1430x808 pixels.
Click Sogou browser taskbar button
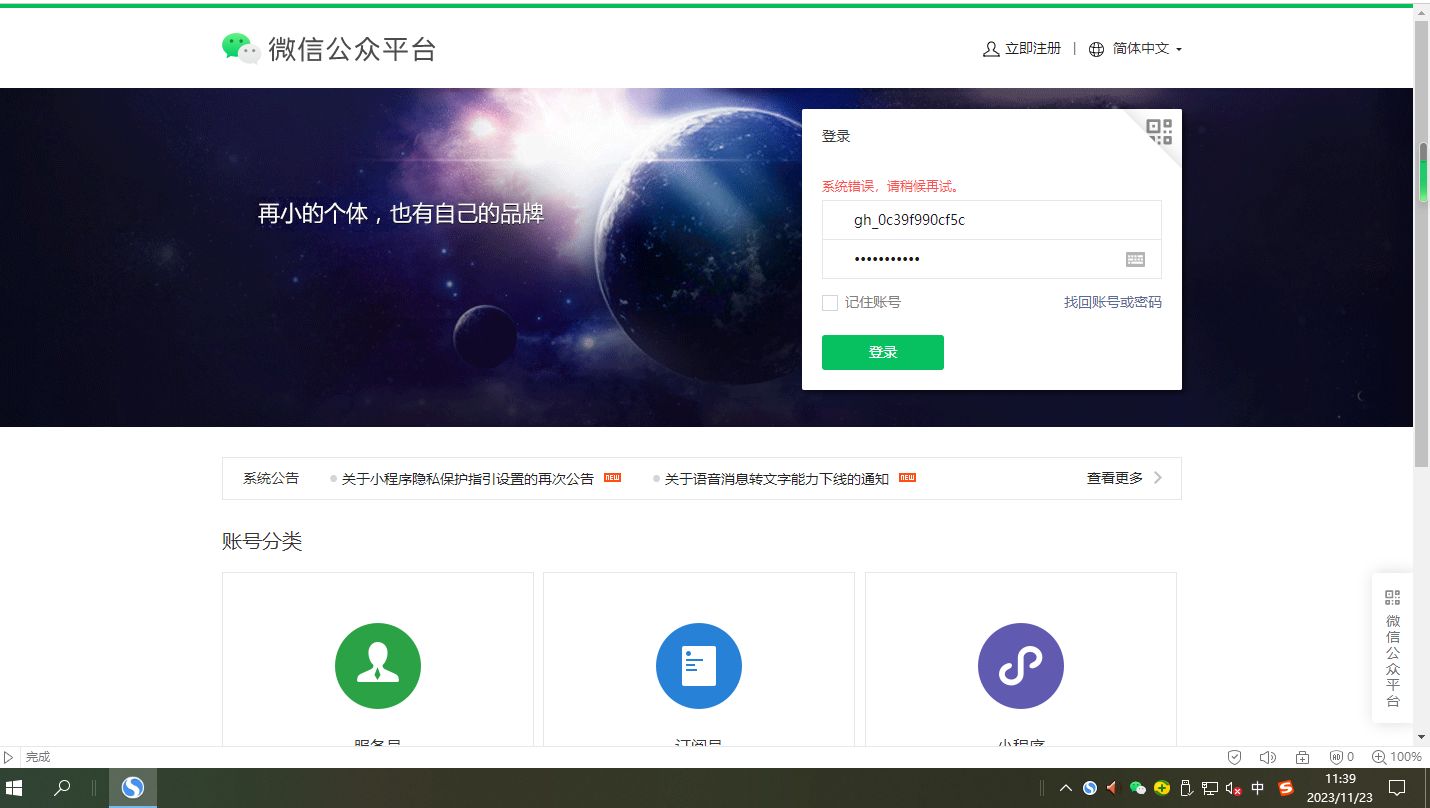tap(133, 788)
